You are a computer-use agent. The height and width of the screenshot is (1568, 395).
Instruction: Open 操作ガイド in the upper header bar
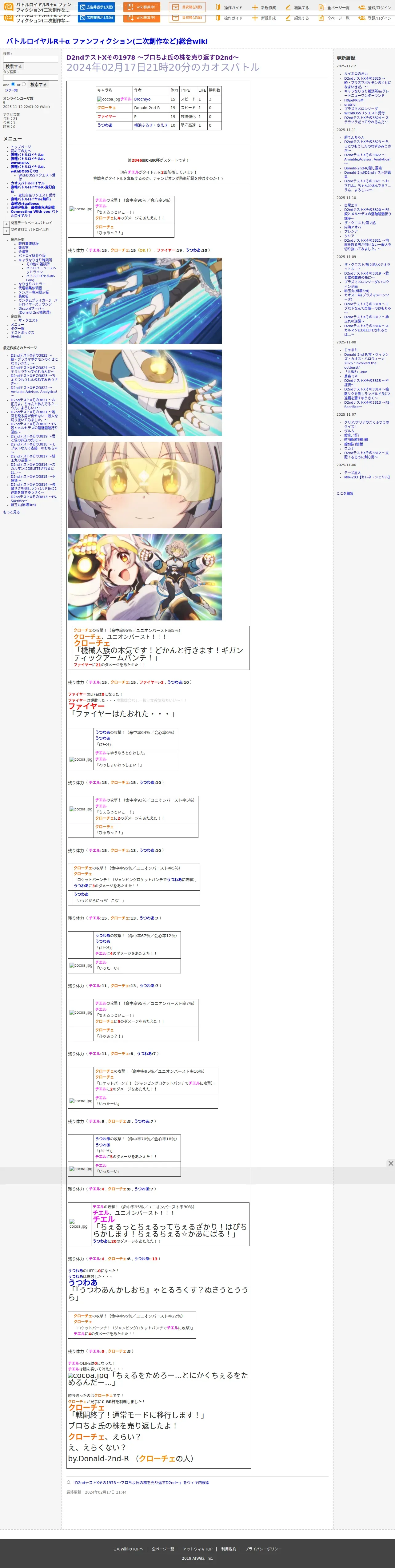[x=229, y=8]
